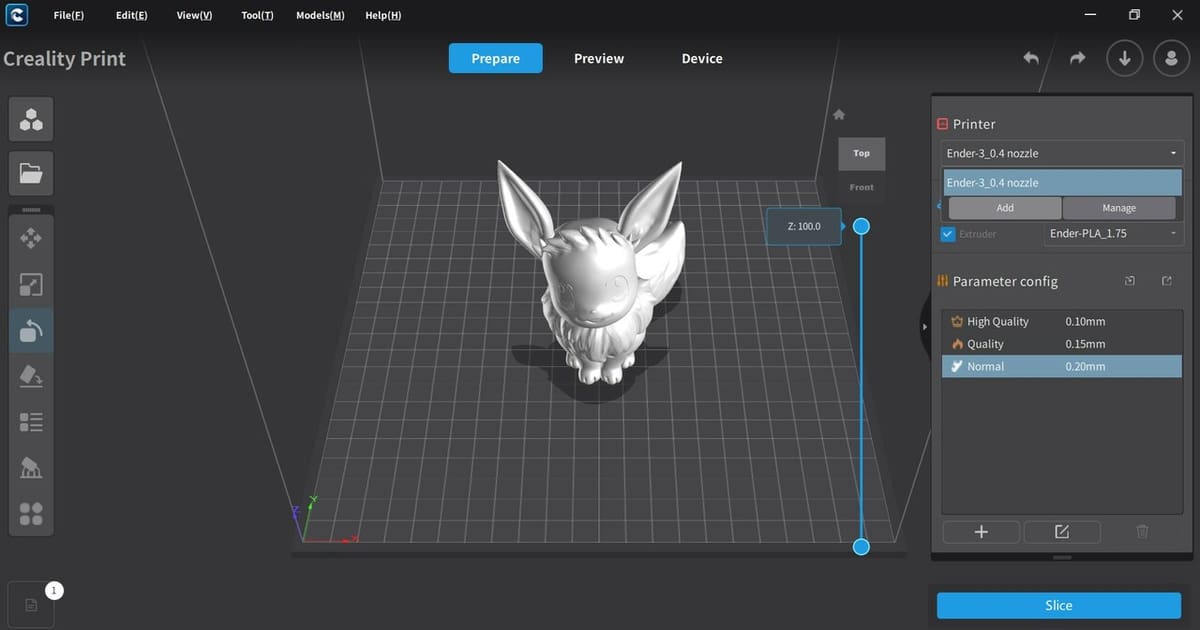Image resolution: width=1200 pixels, height=630 pixels.
Task: Select the Rotate tool
Action: tap(31, 331)
